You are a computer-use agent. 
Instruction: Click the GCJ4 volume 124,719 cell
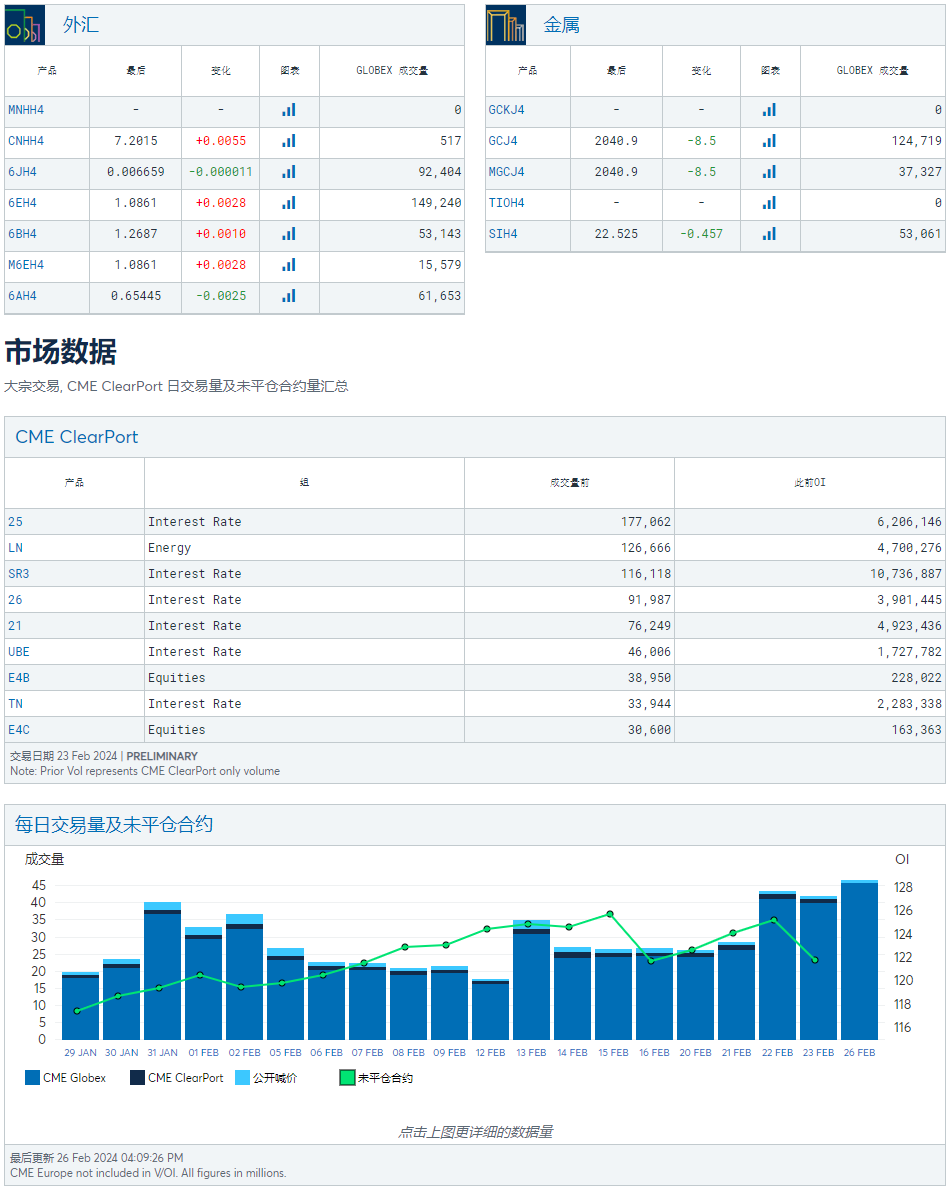click(873, 141)
